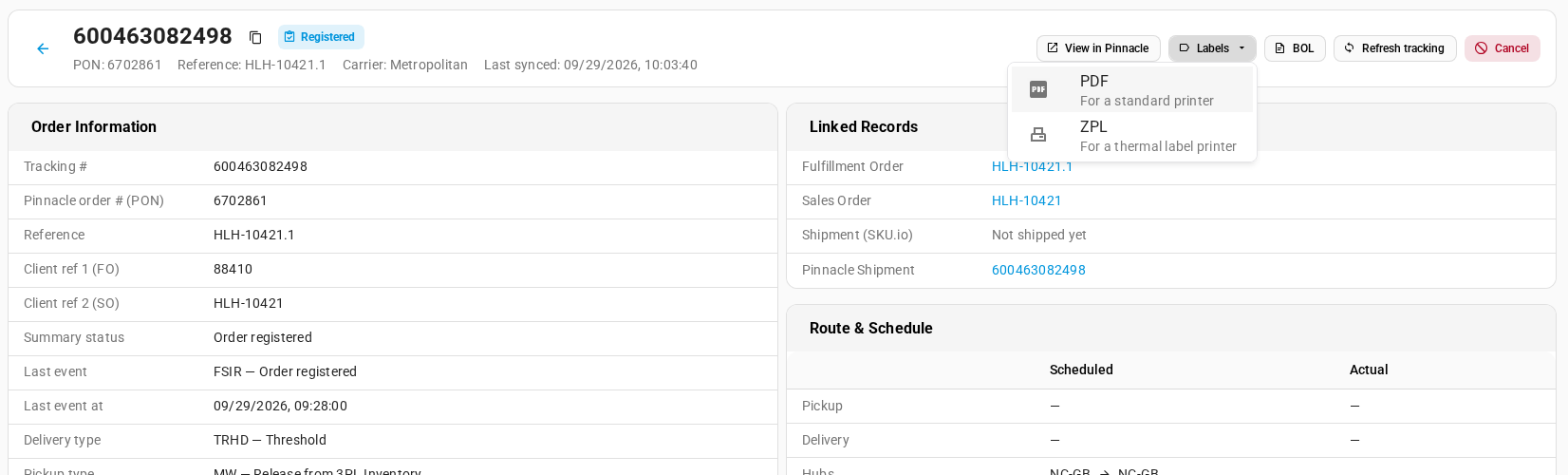Click Tracking # value 600463082498 in table
1568x475 pixels.
tap(260, 166)
